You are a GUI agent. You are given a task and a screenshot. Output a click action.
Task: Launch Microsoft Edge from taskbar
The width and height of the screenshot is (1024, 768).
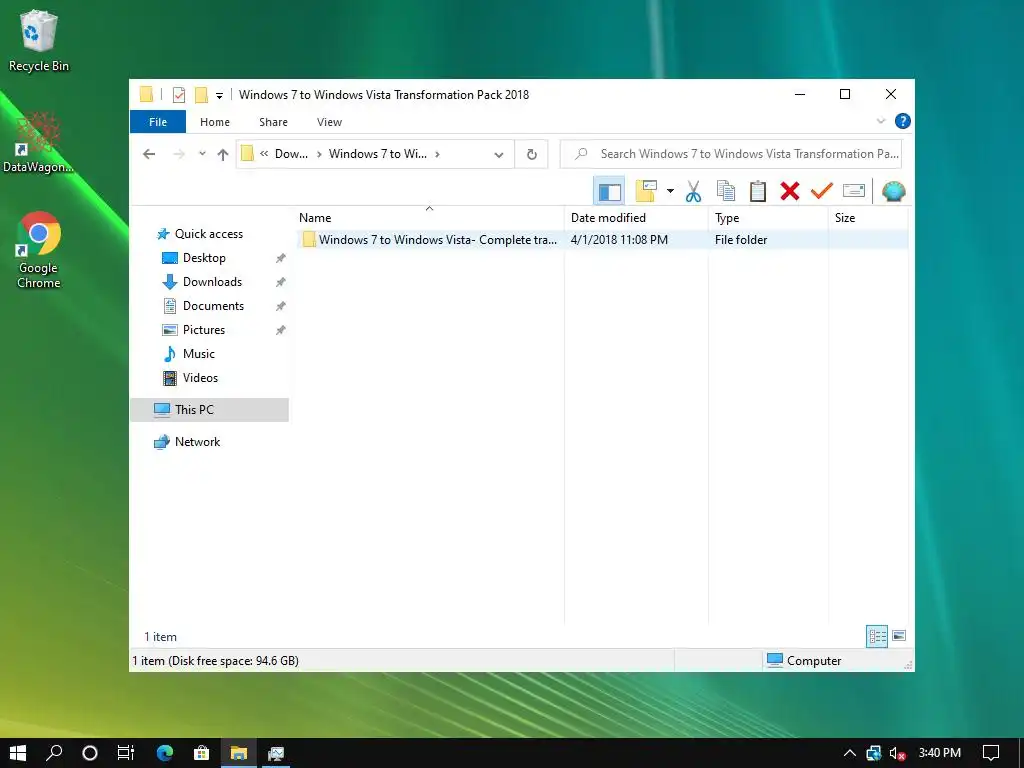pos(165,753)
